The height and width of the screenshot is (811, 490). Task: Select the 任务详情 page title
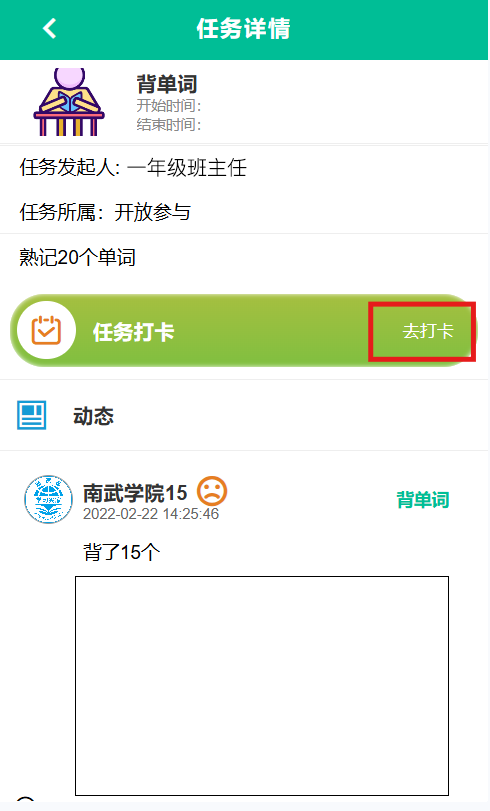click(x=243, y=28)
